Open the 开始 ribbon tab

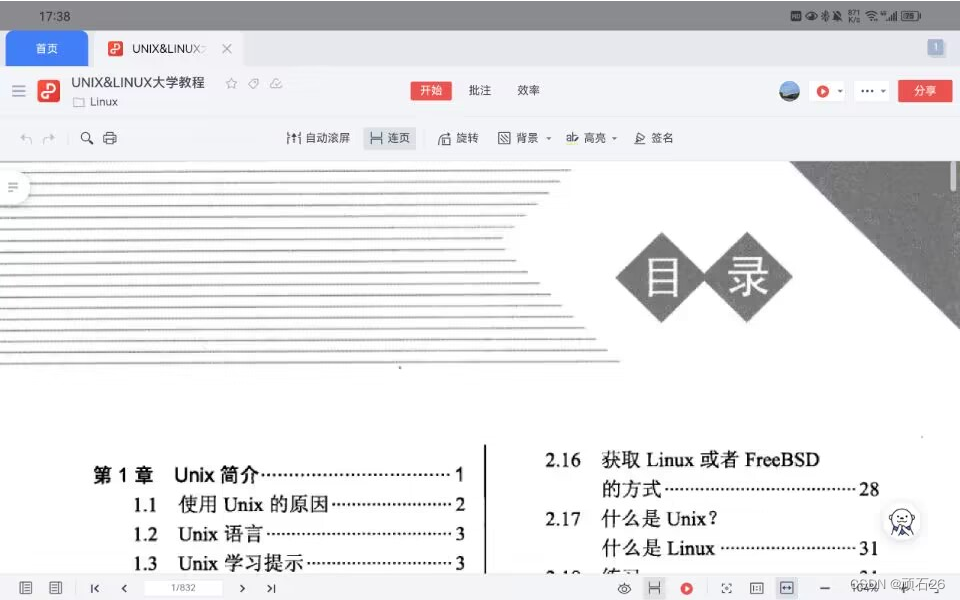[x=431, y=91]
